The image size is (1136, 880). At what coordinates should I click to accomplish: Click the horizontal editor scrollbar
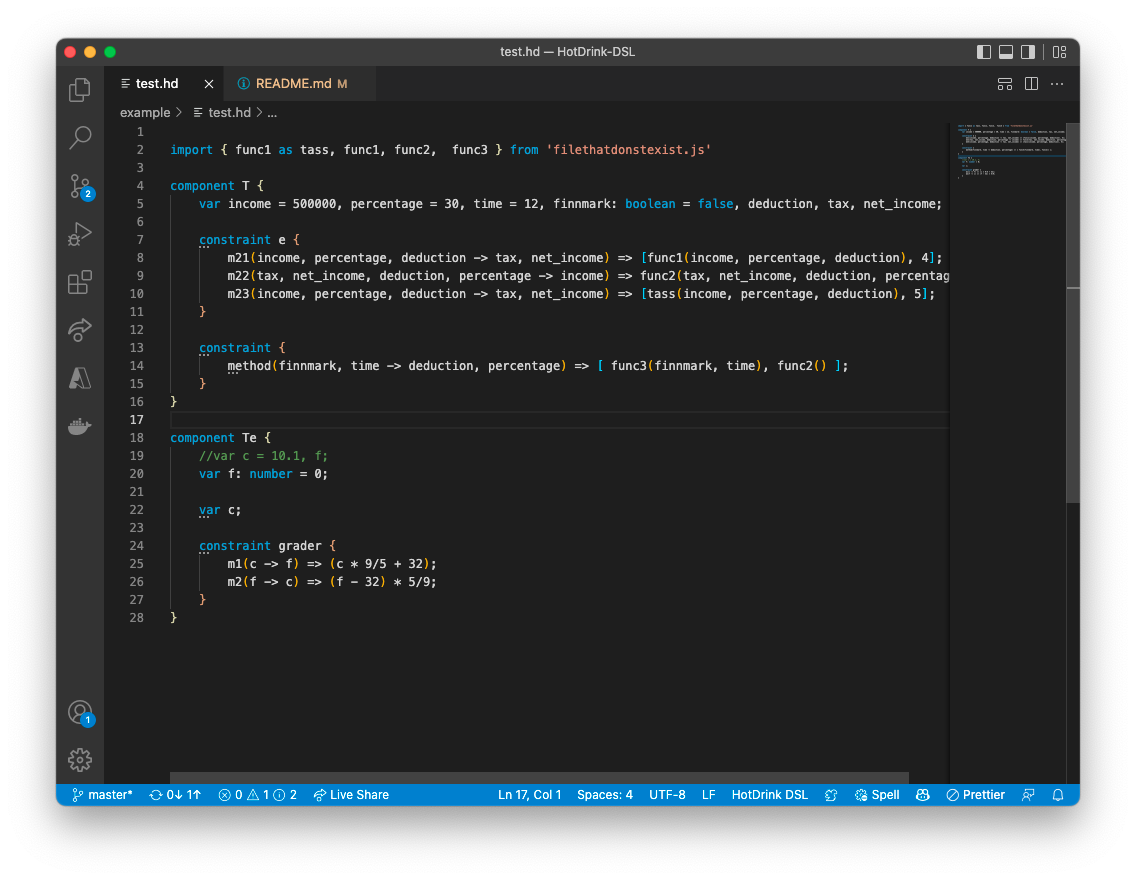[x=539, y=778]
